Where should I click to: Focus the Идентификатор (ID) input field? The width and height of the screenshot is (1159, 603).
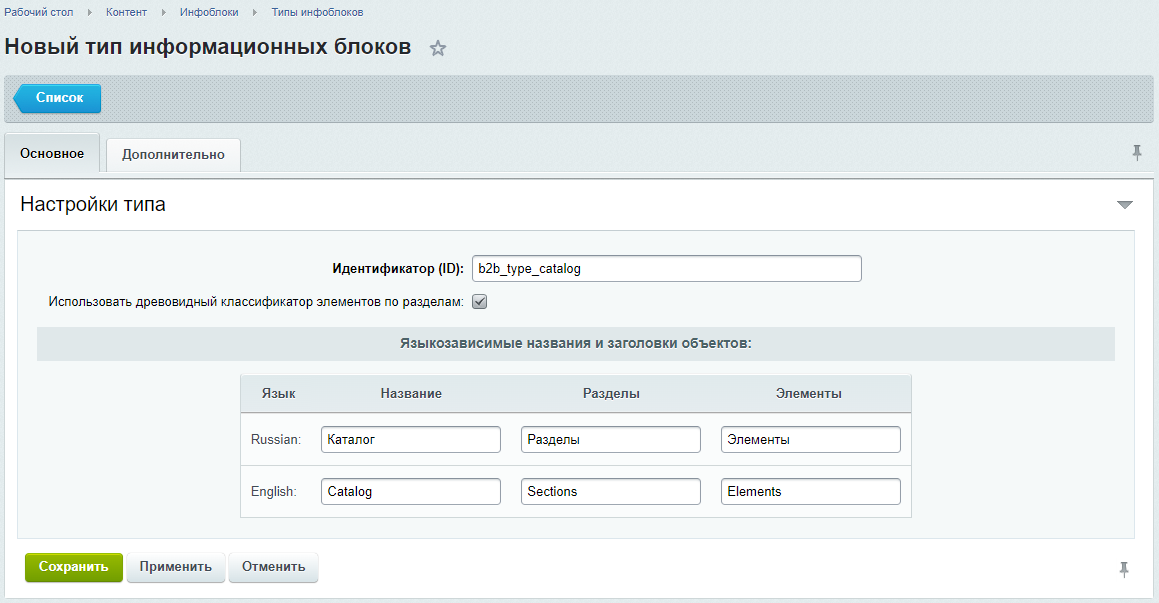click(x=667, y=268)
